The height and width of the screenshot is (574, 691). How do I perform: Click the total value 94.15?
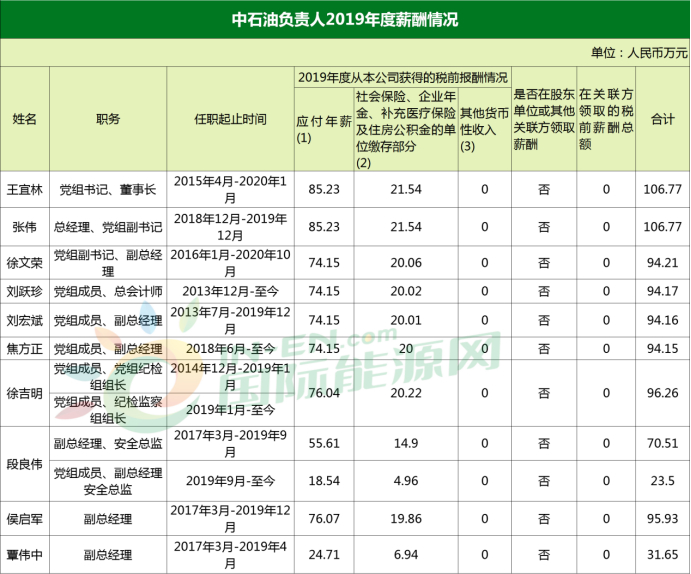click(663, 349)
